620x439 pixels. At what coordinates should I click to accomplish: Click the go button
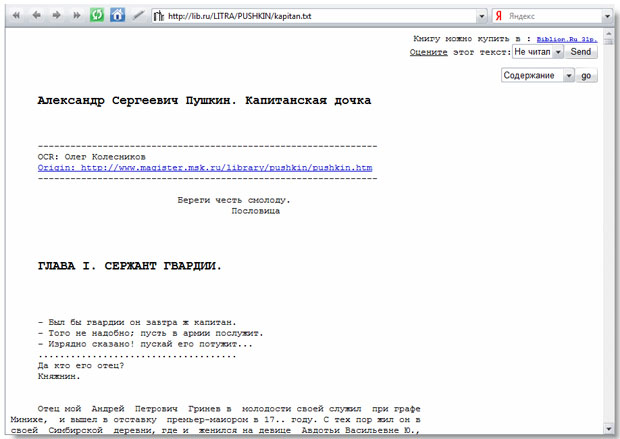click(x=586, y=75)
